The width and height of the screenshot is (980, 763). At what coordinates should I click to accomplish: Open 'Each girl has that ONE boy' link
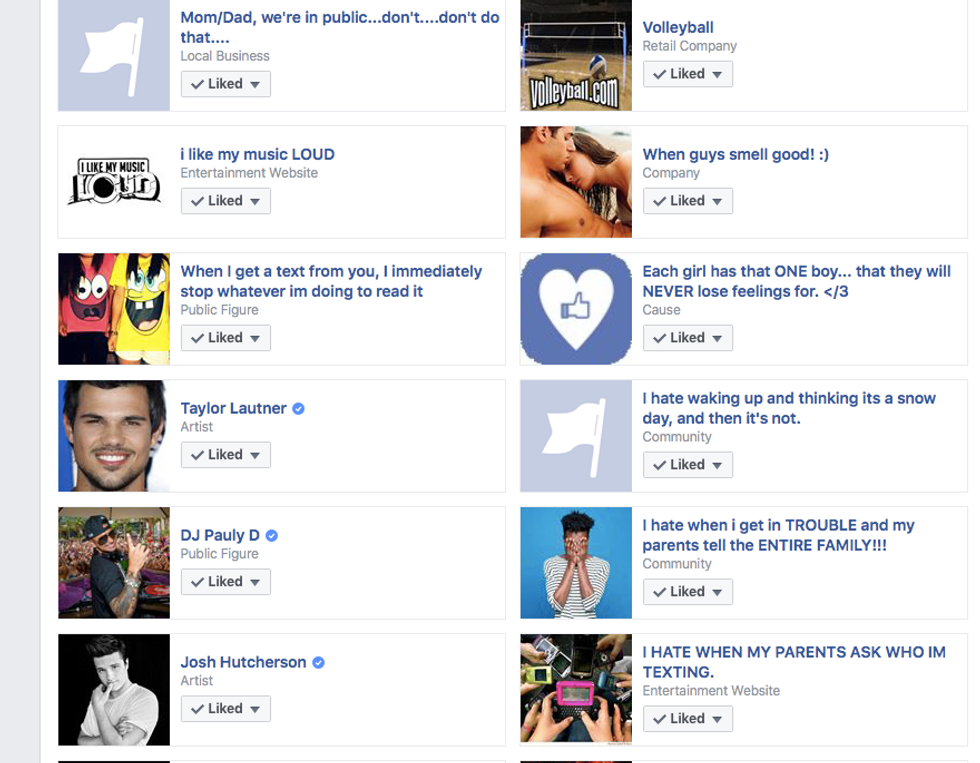796,281
